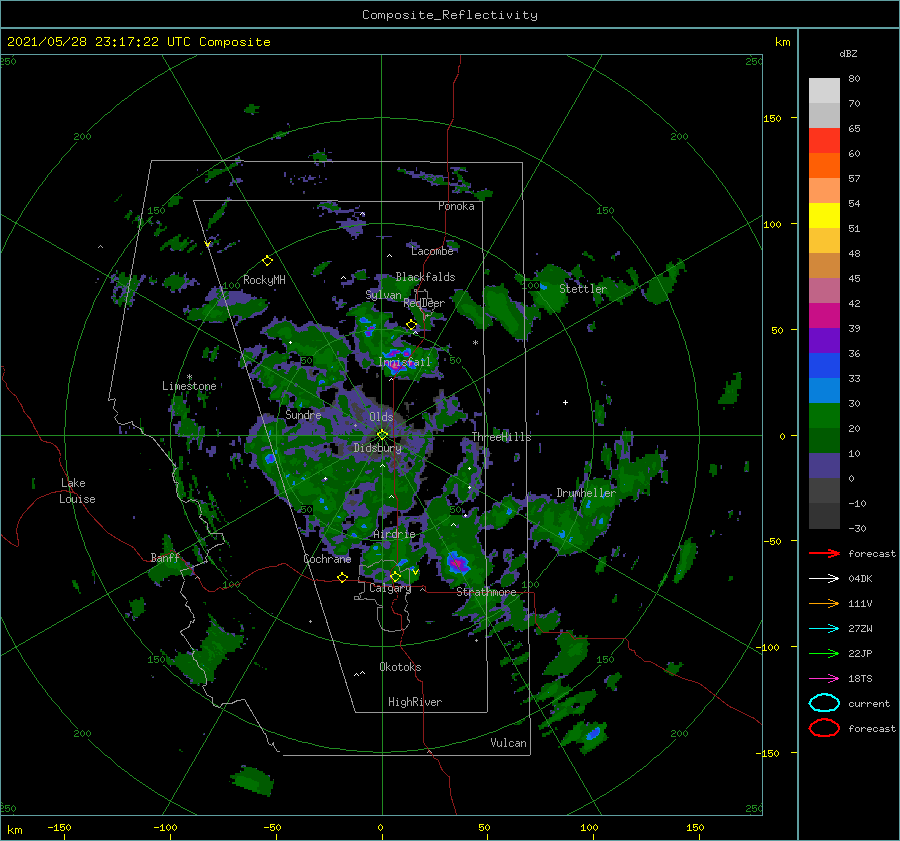900x841 pixels.
Task: Click the Lacombe city label
Action: (432, 251)
